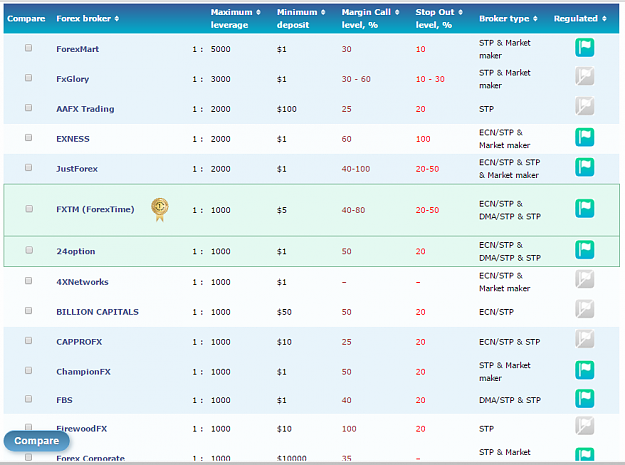Sort table by Minimum deposit arrows
The height and width of the screenshot is (465, 625).
pyautogui.click(x=323, y=12)
